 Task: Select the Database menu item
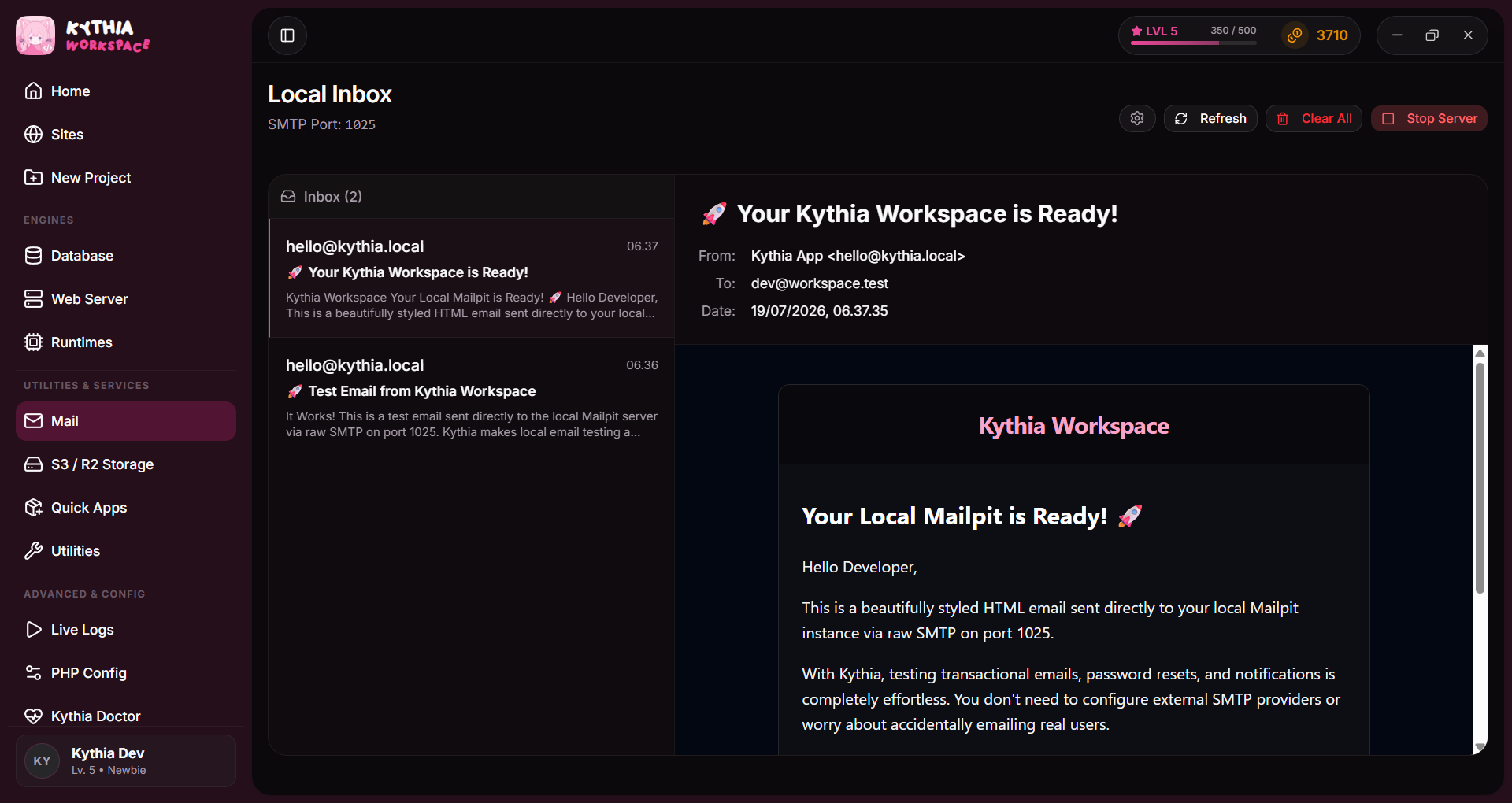click(x=126, y=255)
